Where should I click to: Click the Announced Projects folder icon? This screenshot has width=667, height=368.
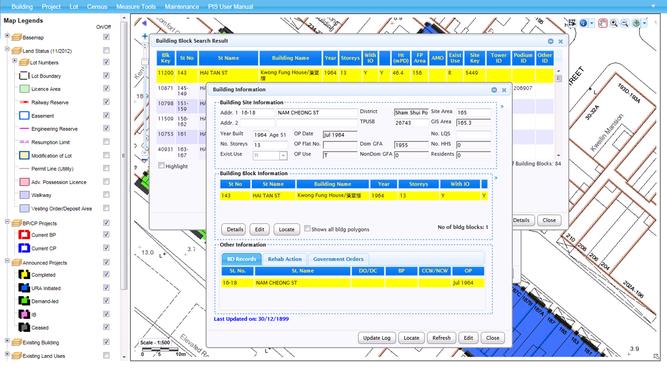[x=17, y=262]
